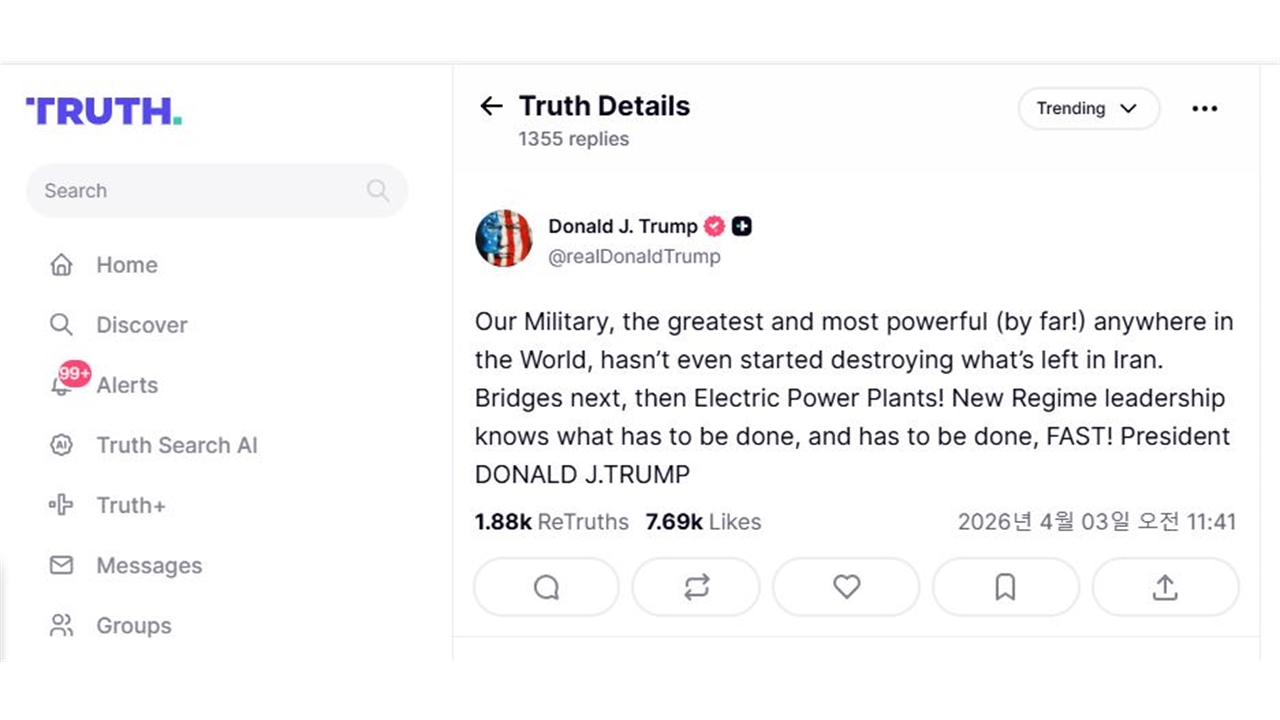Open the Trending sort dropdown
The image size is (1280, 720).
click(1088, 109)
